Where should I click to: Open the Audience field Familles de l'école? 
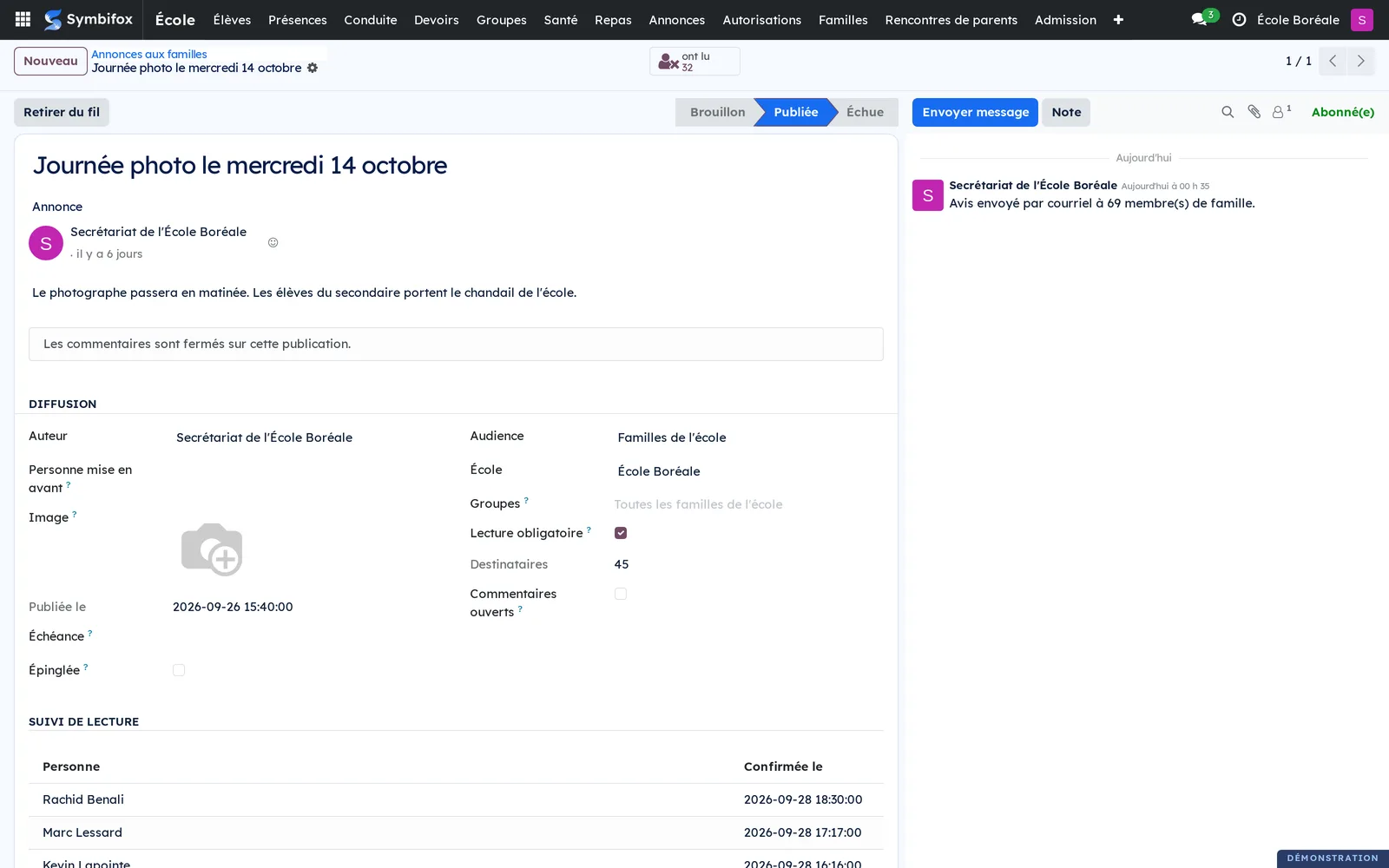747,437
